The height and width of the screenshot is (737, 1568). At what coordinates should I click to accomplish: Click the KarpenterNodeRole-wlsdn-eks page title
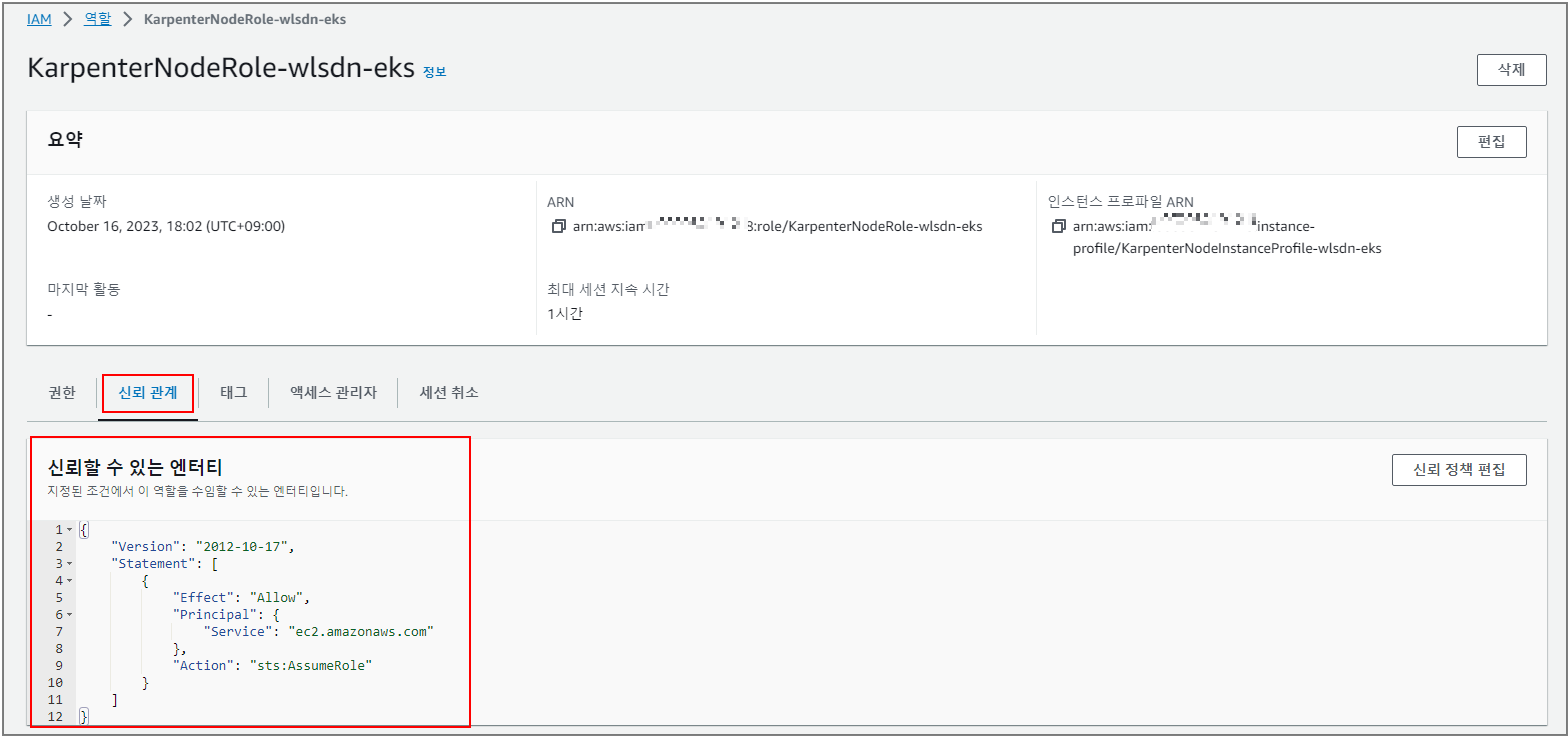[221, 68]
